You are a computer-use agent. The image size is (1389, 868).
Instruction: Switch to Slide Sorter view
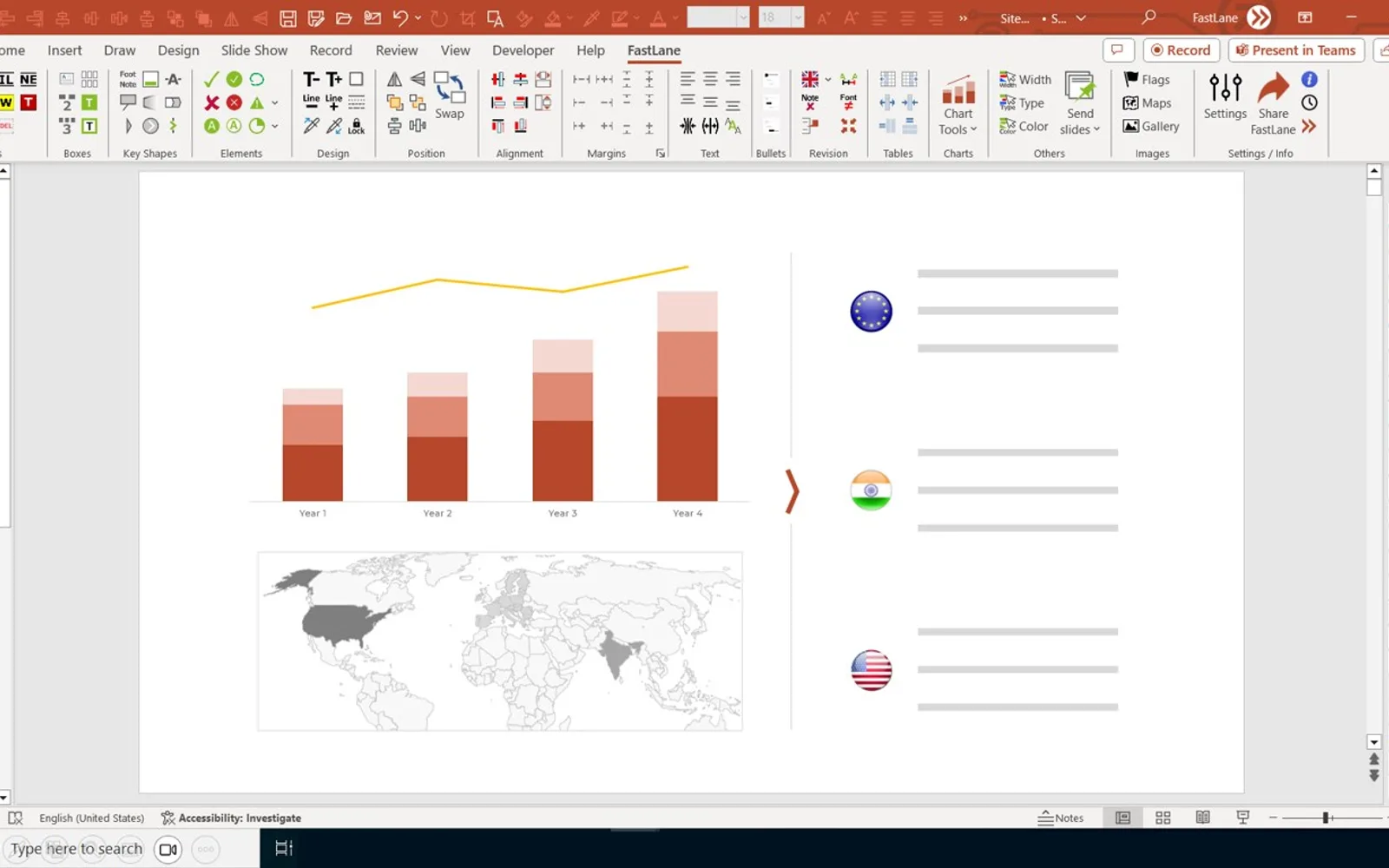1163,818
